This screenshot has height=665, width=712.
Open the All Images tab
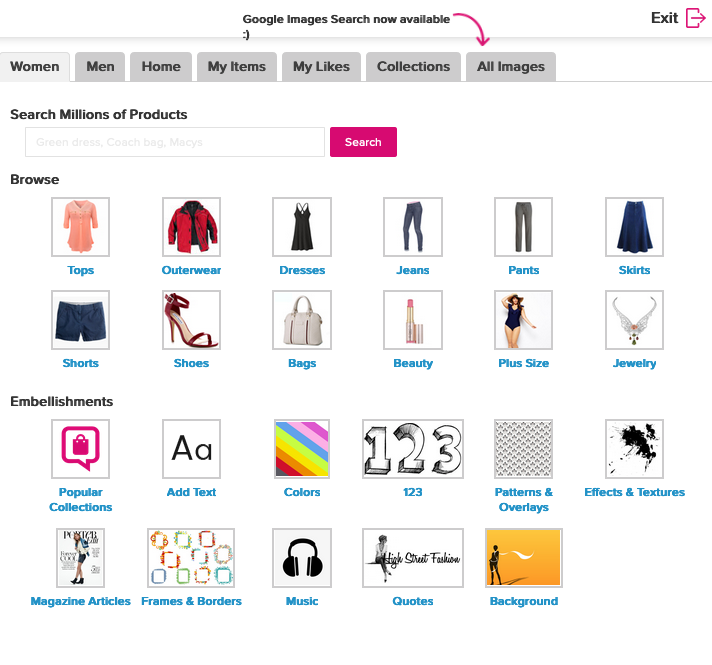[x=511, y=67]
